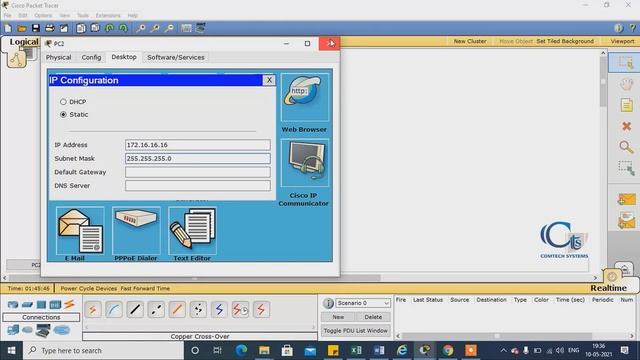
Task: Click the Zoom In toolbar icon
Action: [141, 28]
